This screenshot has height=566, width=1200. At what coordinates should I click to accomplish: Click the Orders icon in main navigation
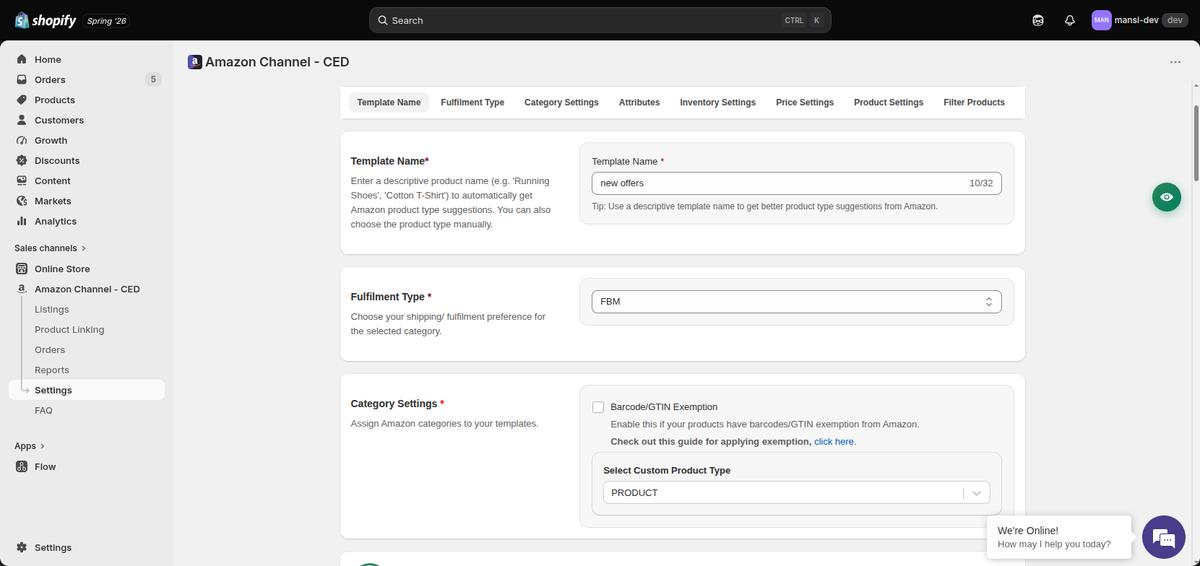(22, 79)
